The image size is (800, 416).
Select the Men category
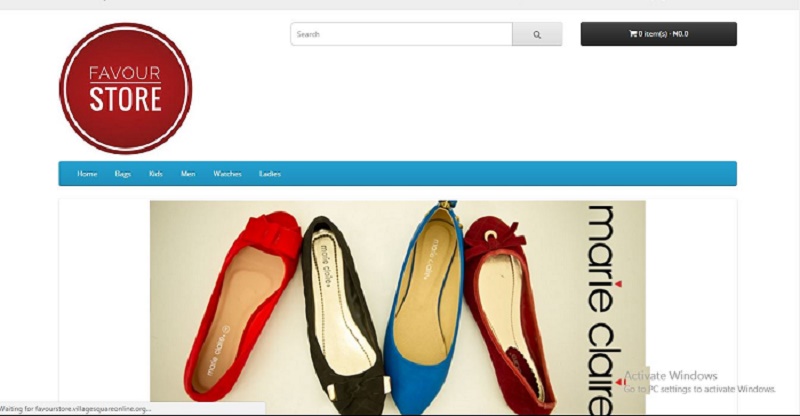[188, 174]
